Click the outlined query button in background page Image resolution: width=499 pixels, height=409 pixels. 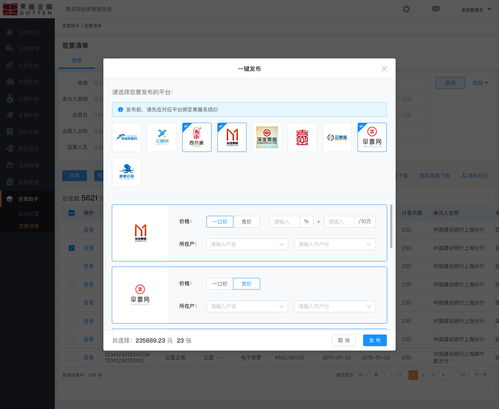450,83
